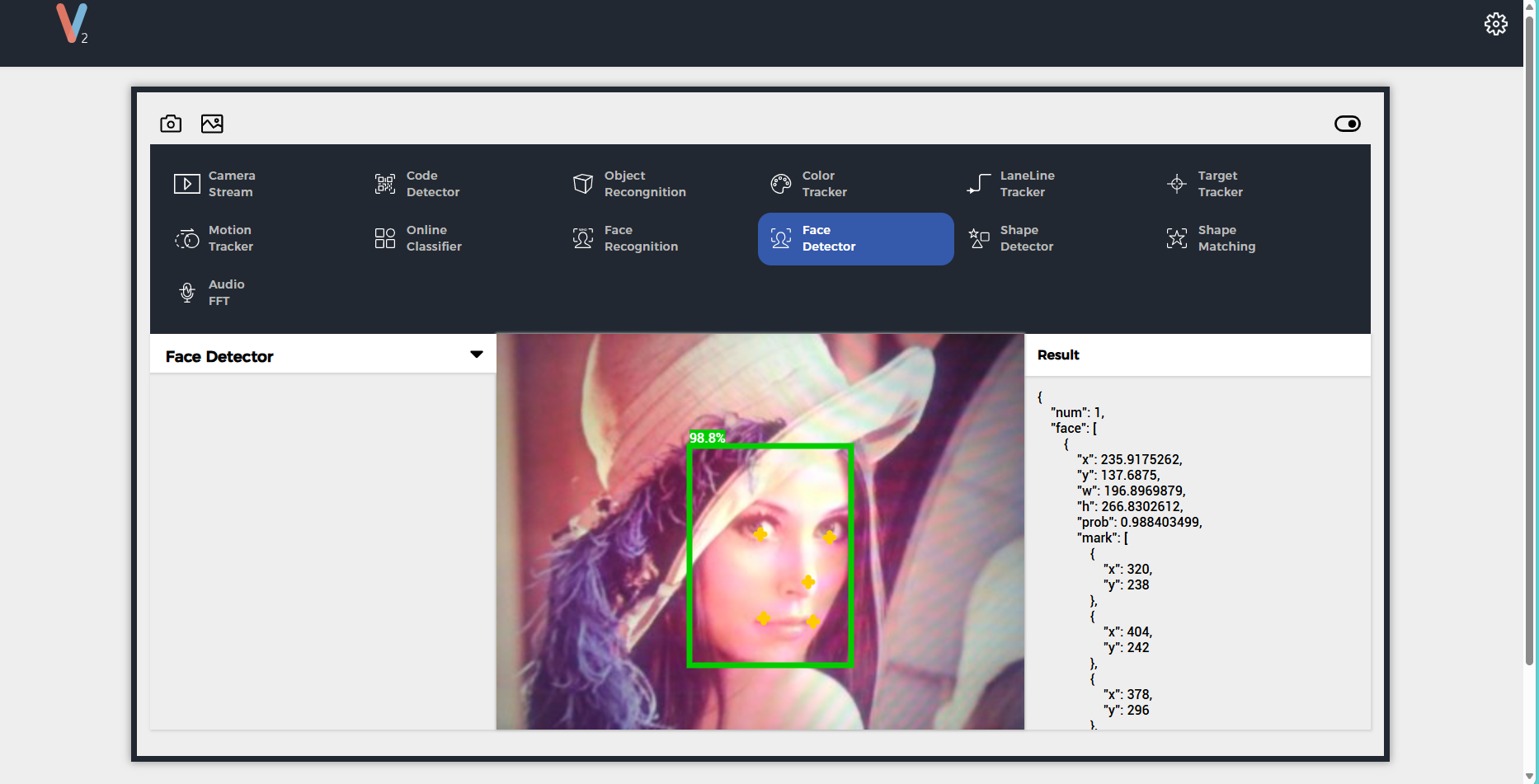Click the Target Tracker crosshair icon
Viewport: 1539px width, 784px height.
tap(1177, 184)
